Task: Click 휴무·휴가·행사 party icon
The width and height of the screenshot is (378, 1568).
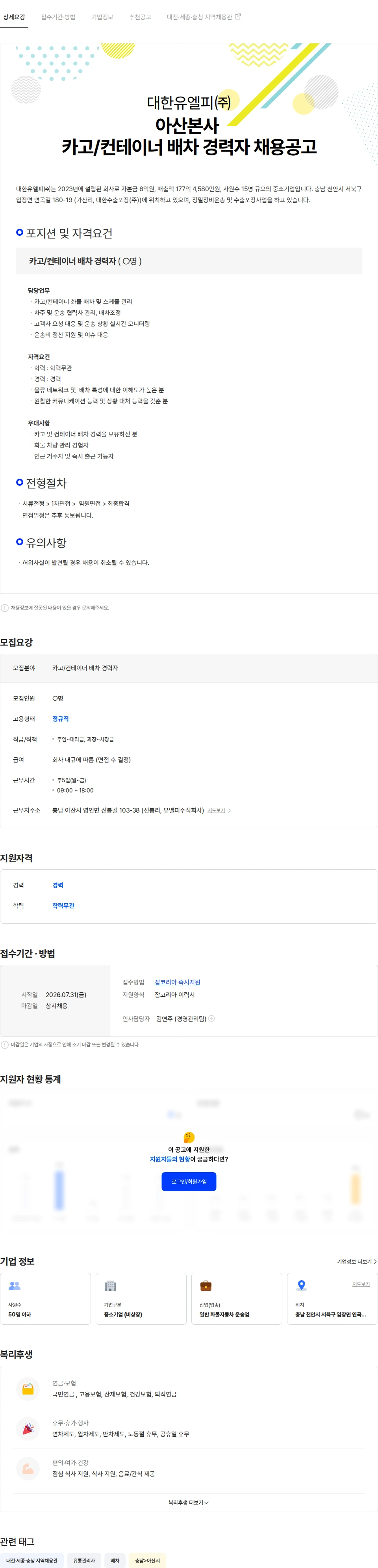Action: click(x=28, y=1428)
